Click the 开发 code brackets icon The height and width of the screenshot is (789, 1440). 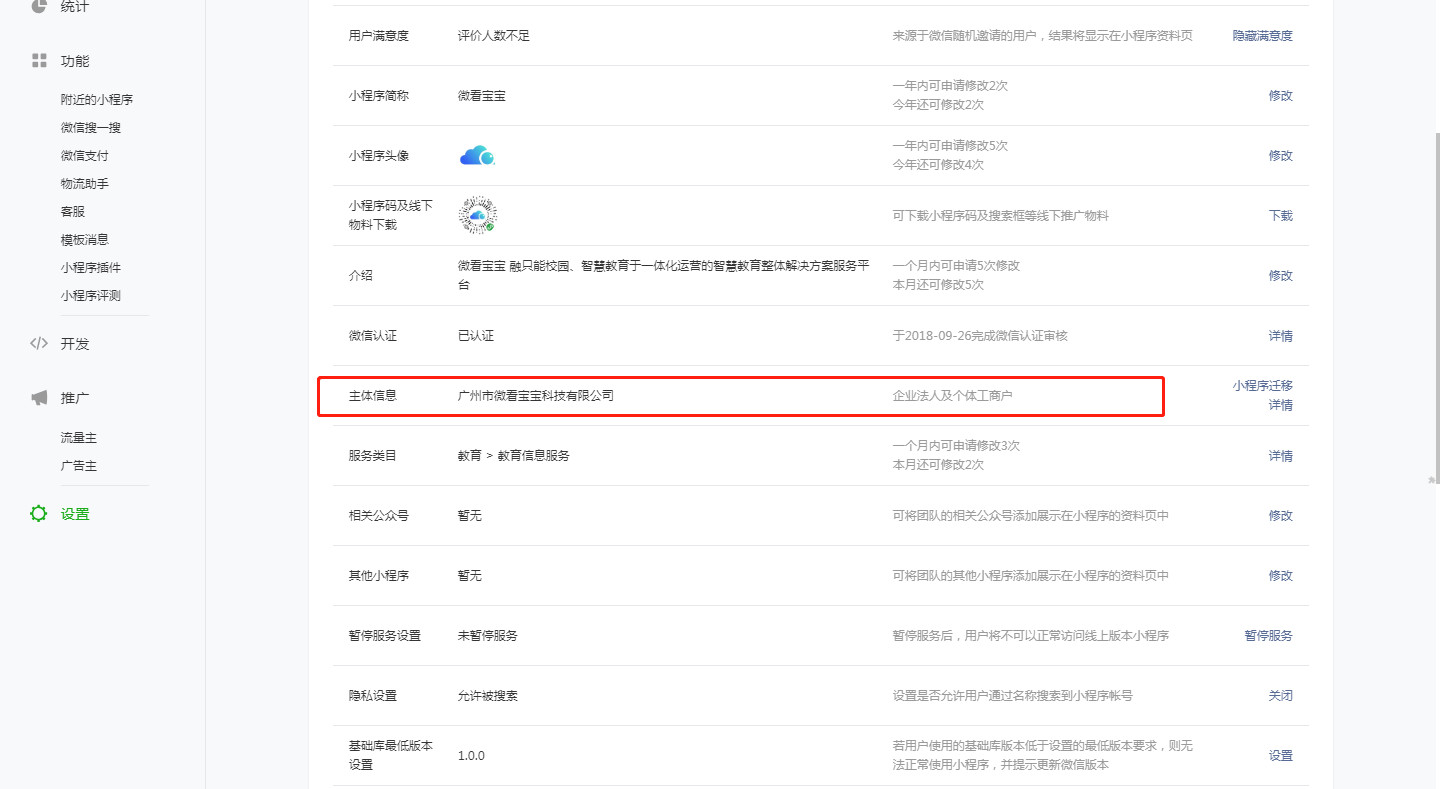click(x=39, y=343)
